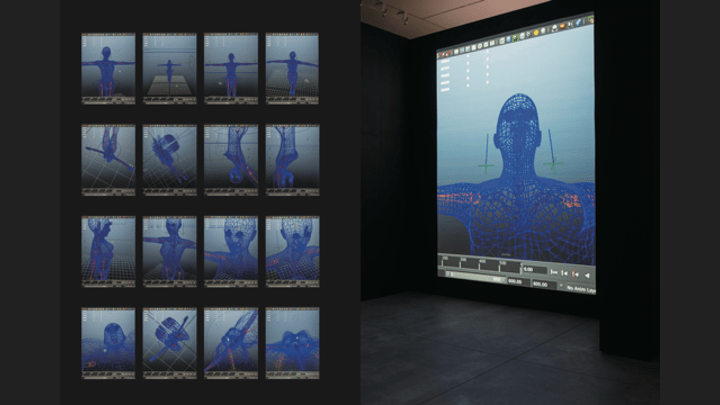Screen dimensions: 720x405
Task: Open the No Anim Layer dropdown
Action: 582,288
